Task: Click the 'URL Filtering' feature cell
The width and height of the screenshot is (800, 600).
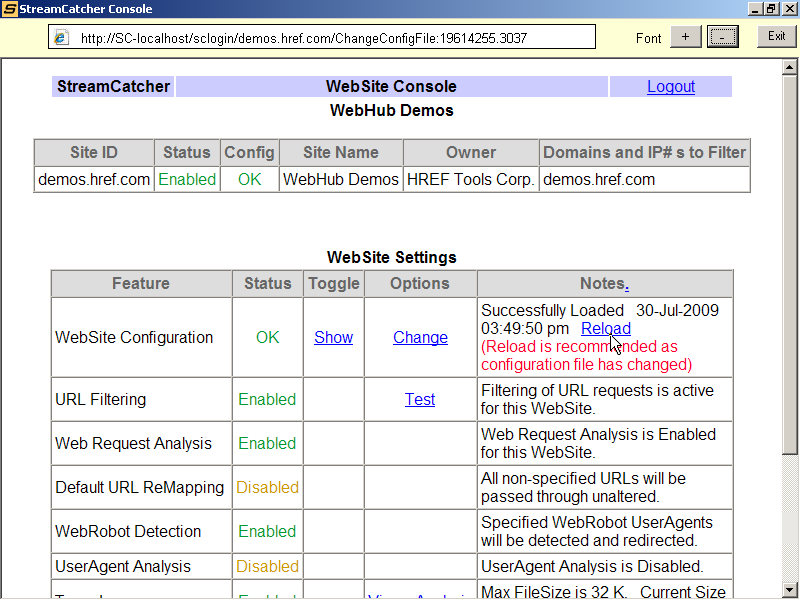Action: 141,399
